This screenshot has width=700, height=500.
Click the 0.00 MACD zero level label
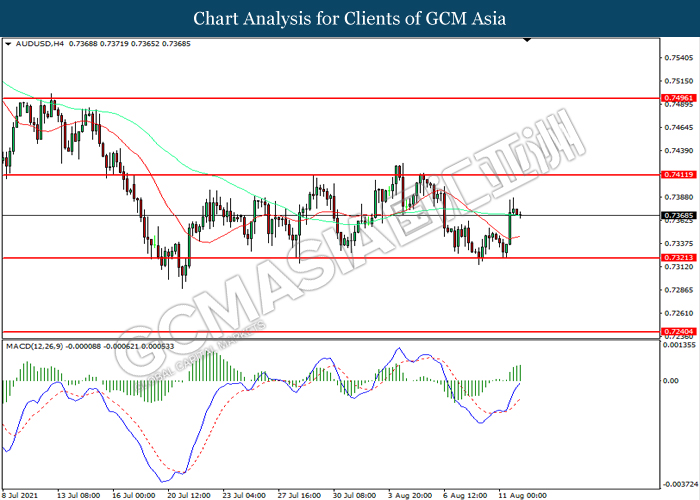673,381
